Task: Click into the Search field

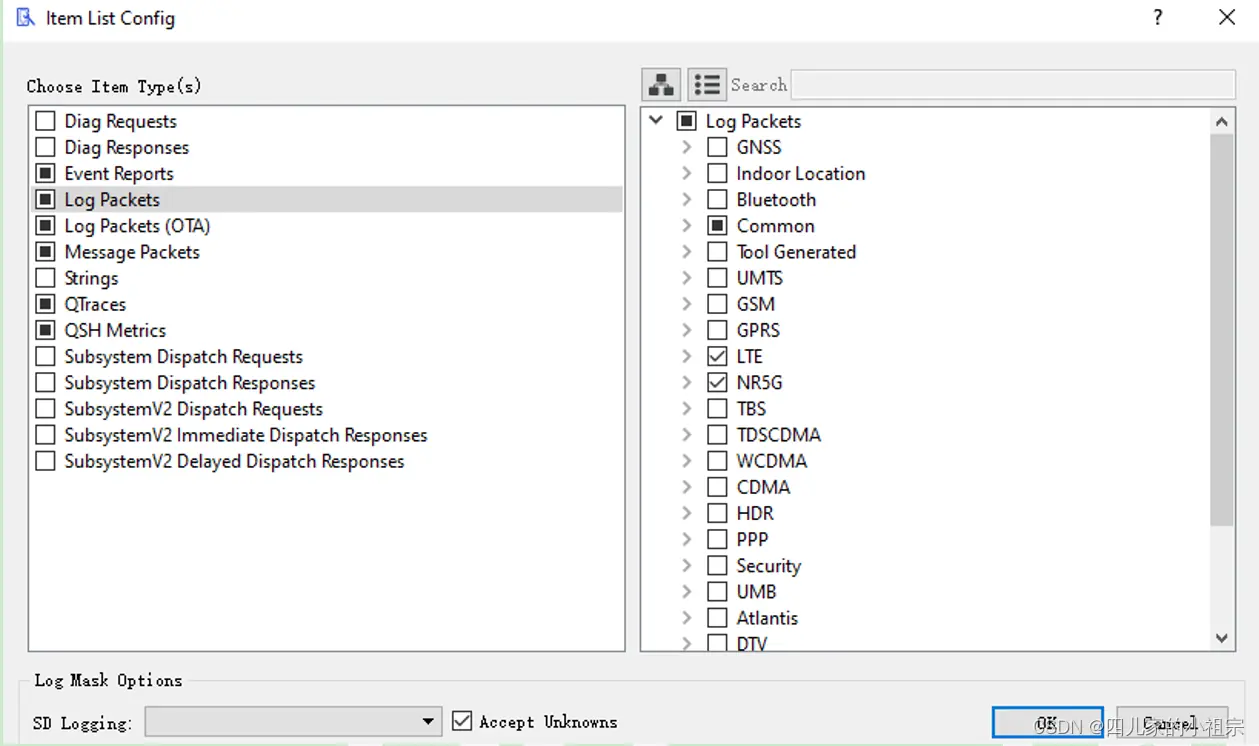Action: pos(1013,85)
